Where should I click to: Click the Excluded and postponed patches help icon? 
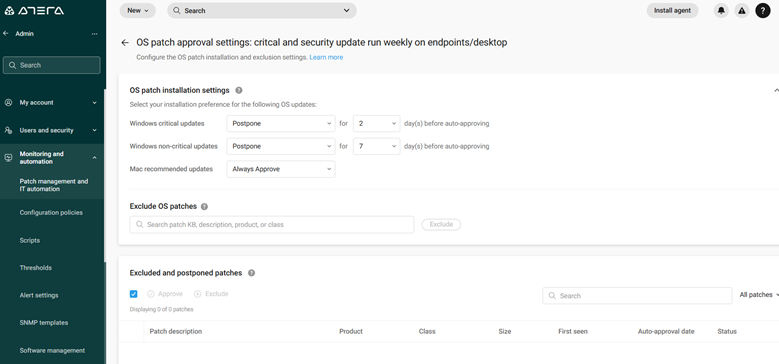tap(251, 273)
